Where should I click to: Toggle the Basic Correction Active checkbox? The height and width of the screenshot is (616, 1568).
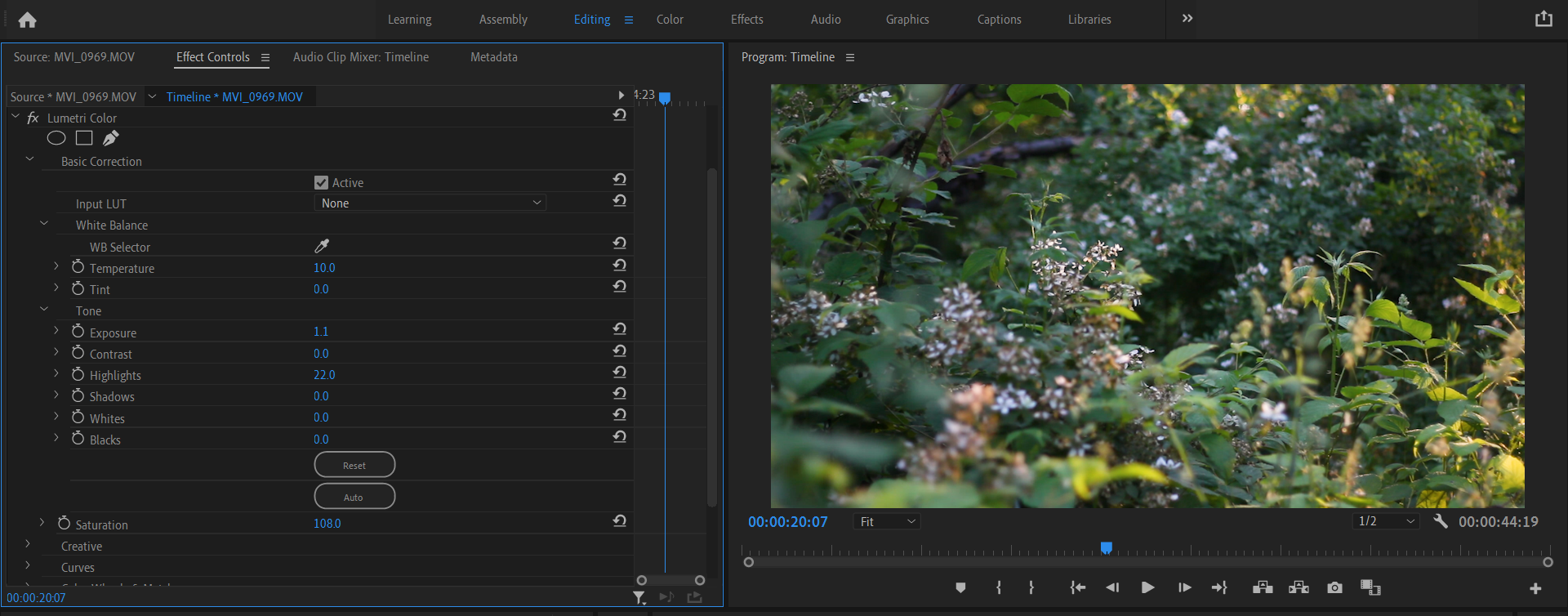[x=321, y=182]
